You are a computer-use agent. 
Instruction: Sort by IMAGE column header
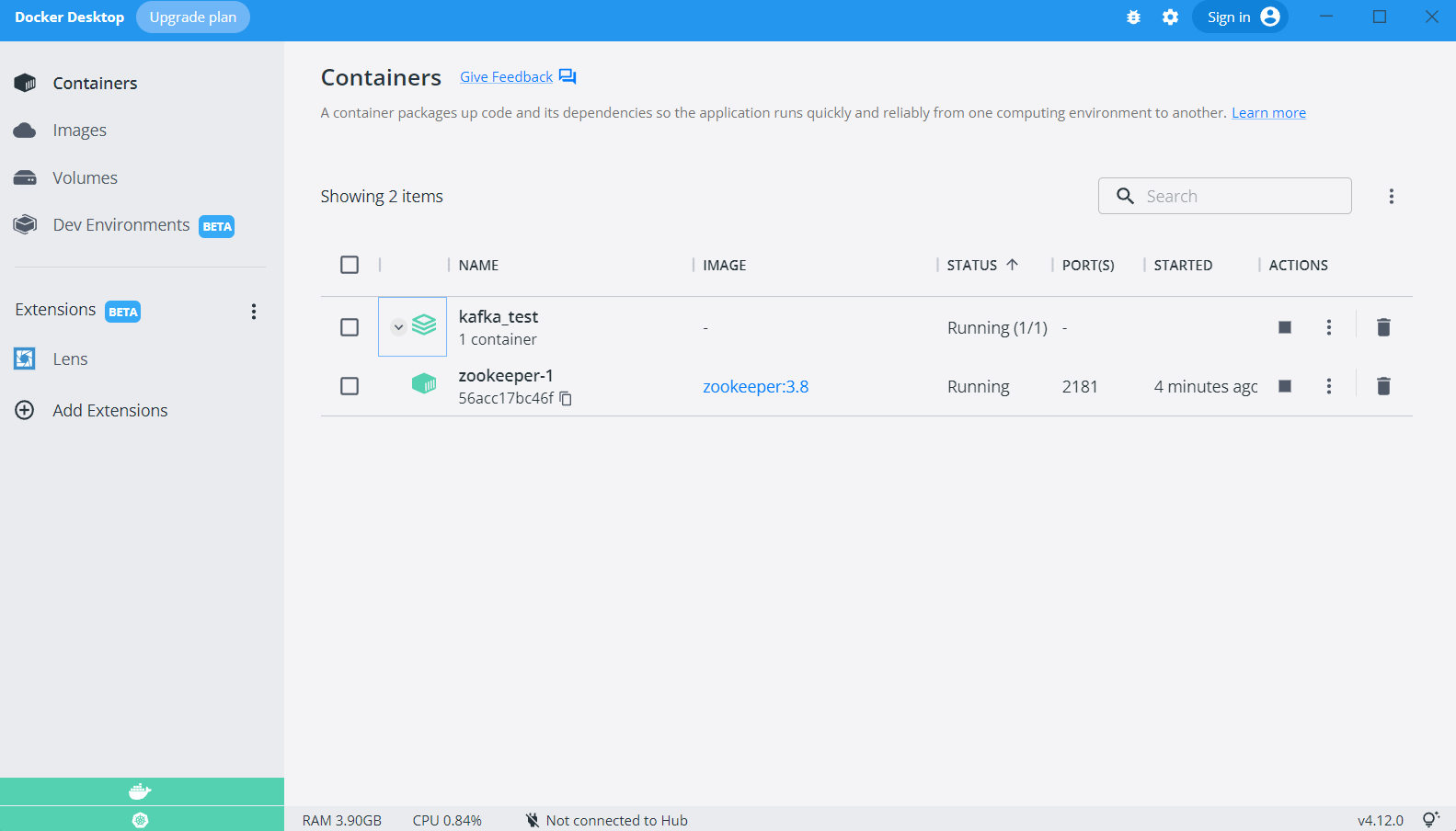coord(724,265)
